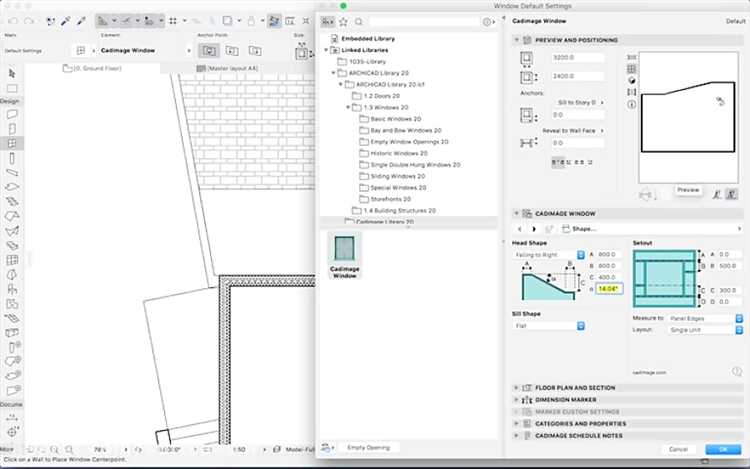Collapse the Preview and Positioning panel
The image size is (750, 469).
point(517,40)
